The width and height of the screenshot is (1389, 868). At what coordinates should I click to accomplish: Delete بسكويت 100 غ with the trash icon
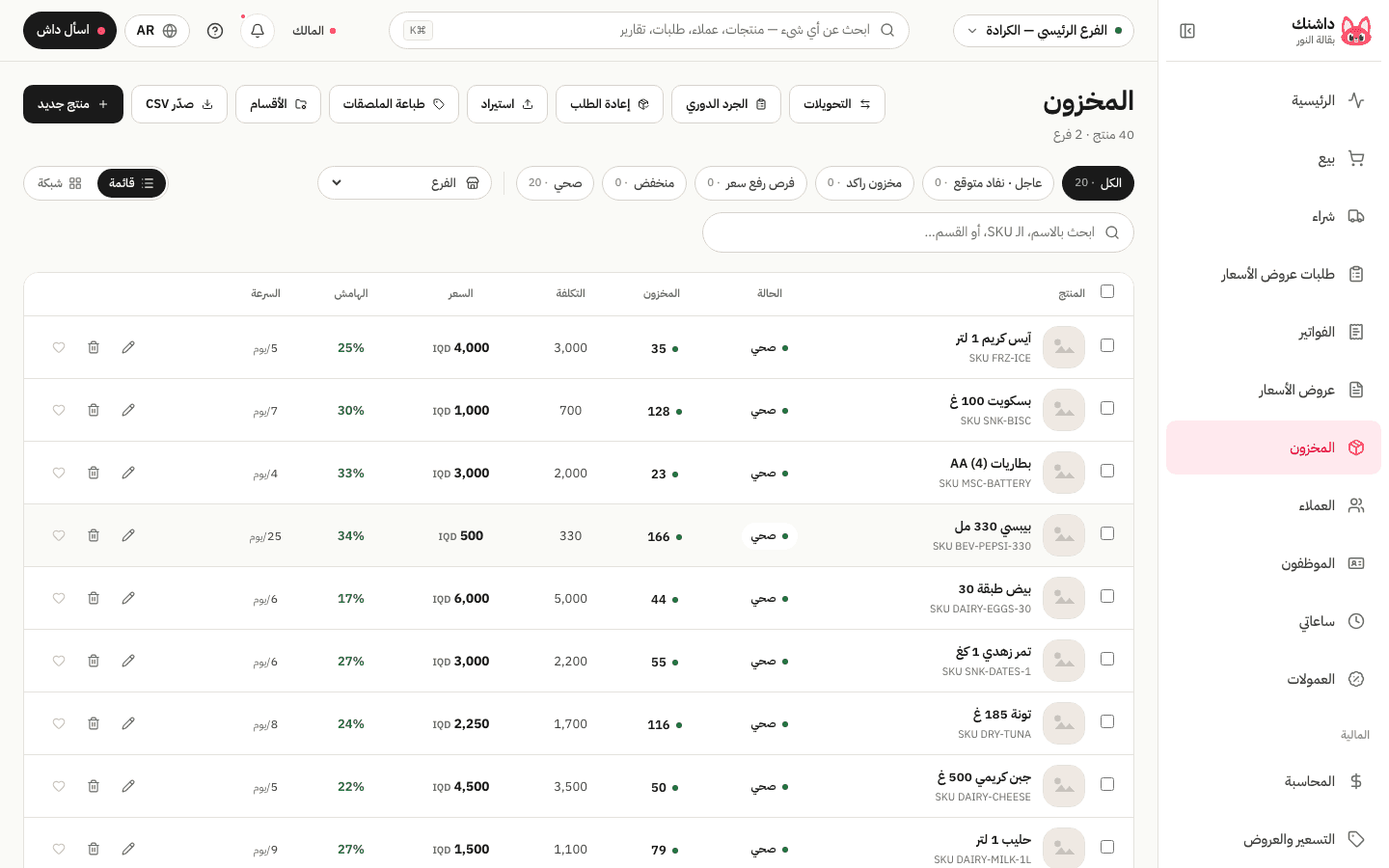pos(94,410)
